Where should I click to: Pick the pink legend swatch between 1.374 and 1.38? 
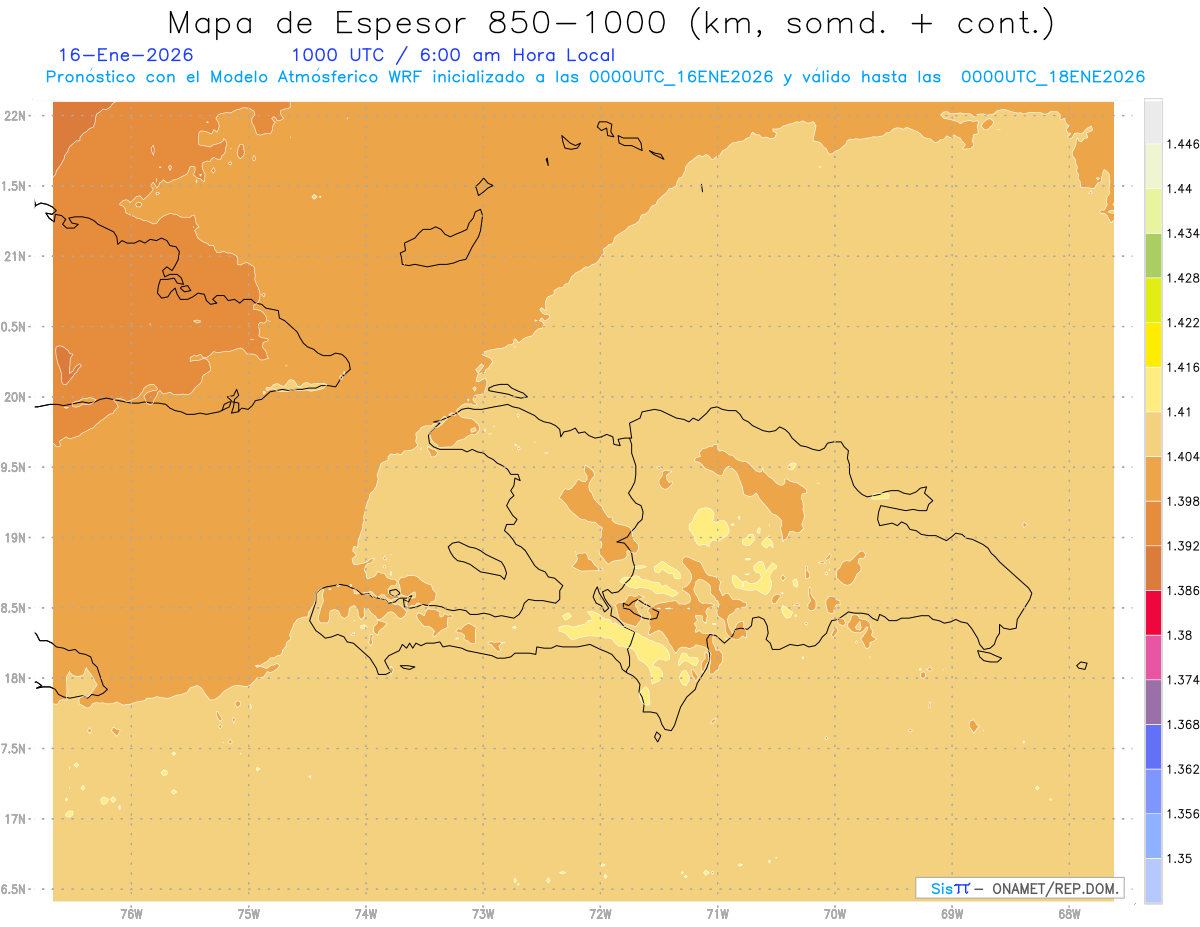tap(1153, 657)
